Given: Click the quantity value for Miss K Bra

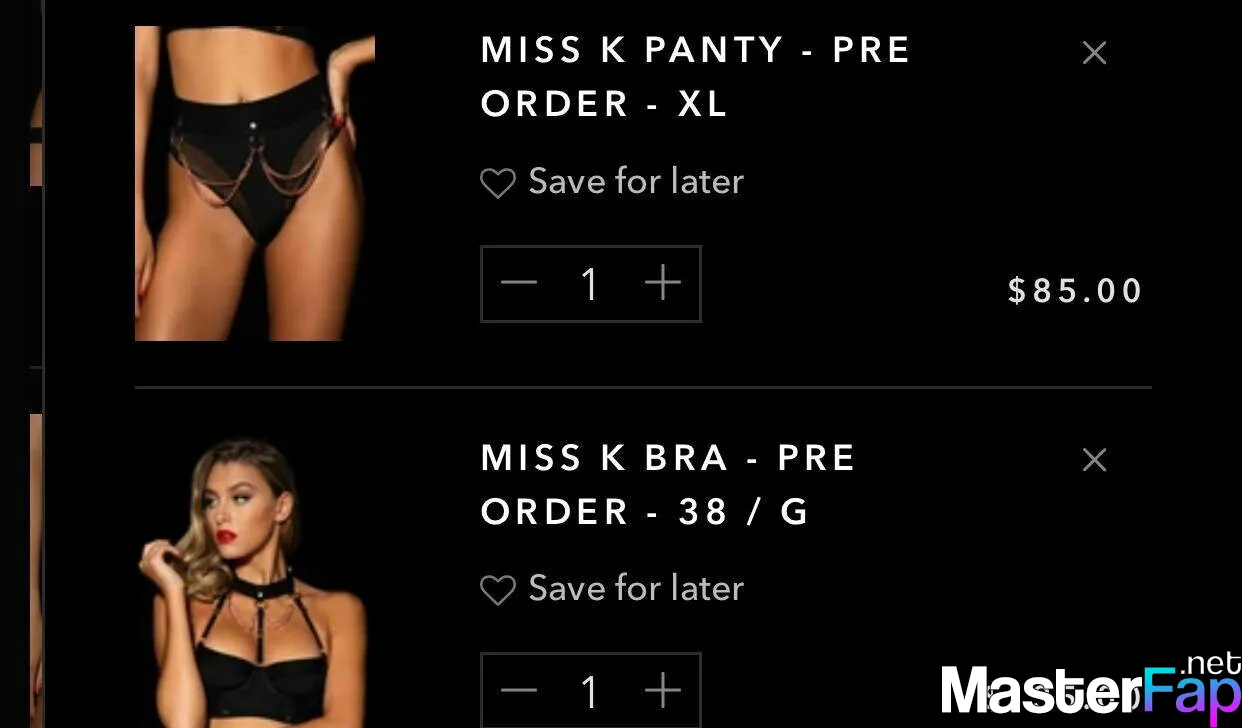Looking at the screenshot, I should point(590,691).
